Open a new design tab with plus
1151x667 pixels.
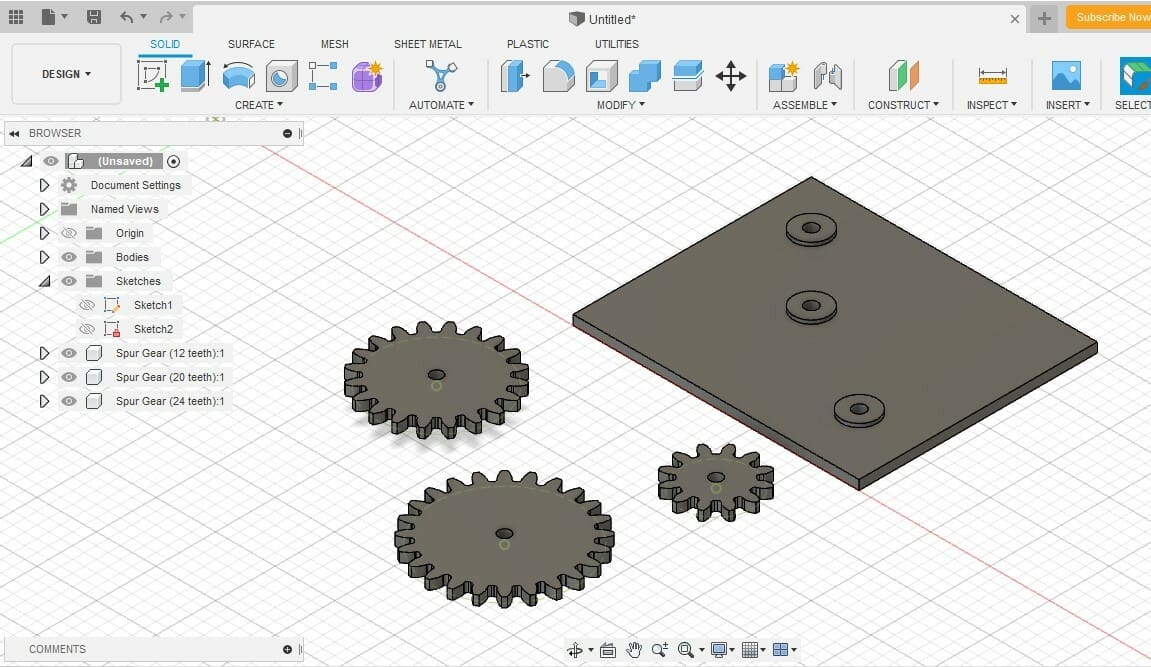point(1044,18)
